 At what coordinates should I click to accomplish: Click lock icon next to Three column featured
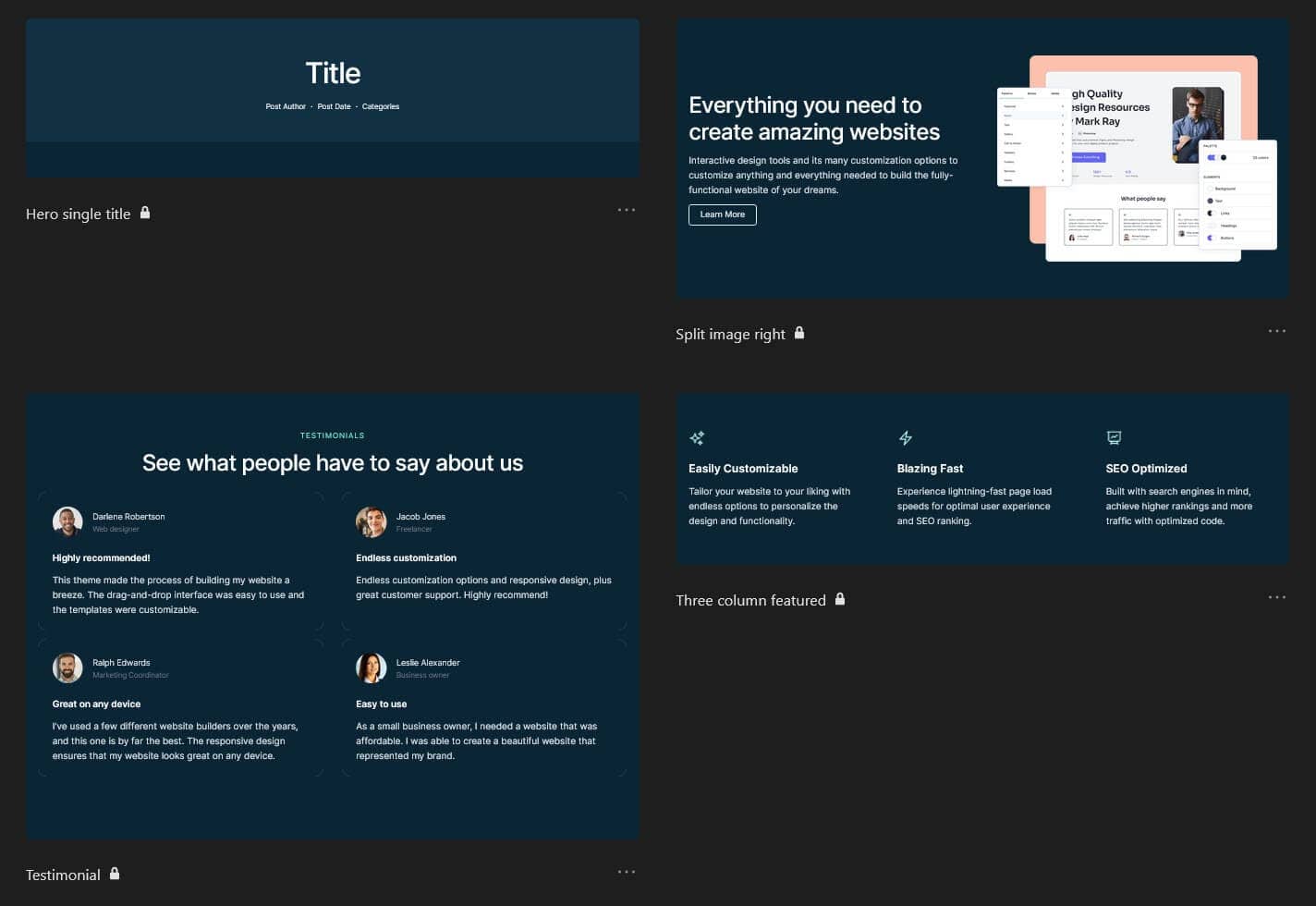[x=840, y=599]
